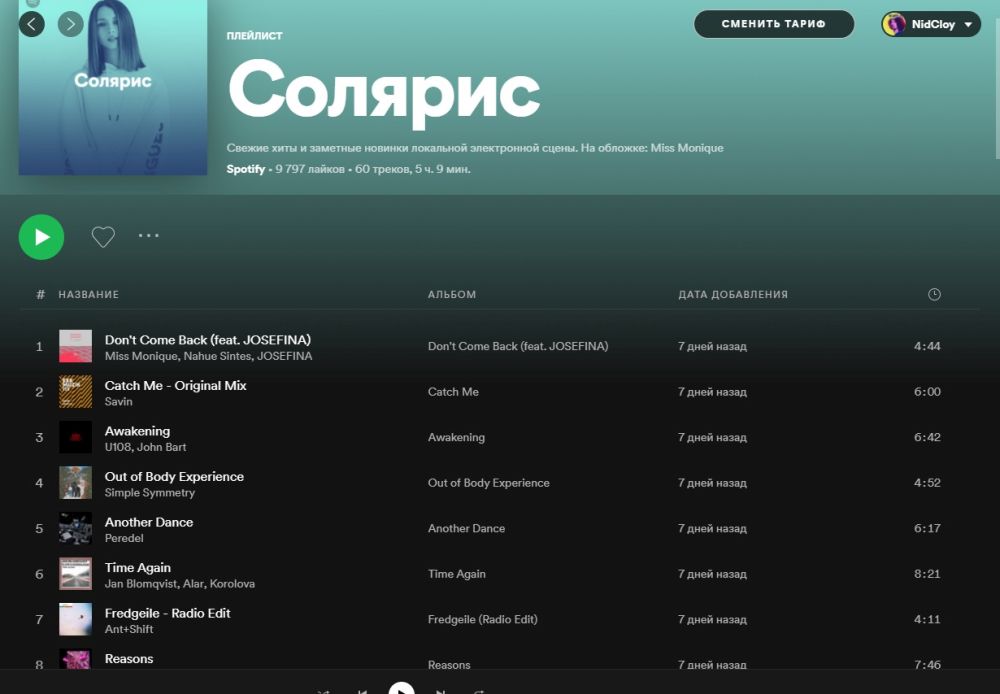The image size is (1000, 694).
Task: Open album Catch Me
Action: pyautogui.click(x=453, y=392)
